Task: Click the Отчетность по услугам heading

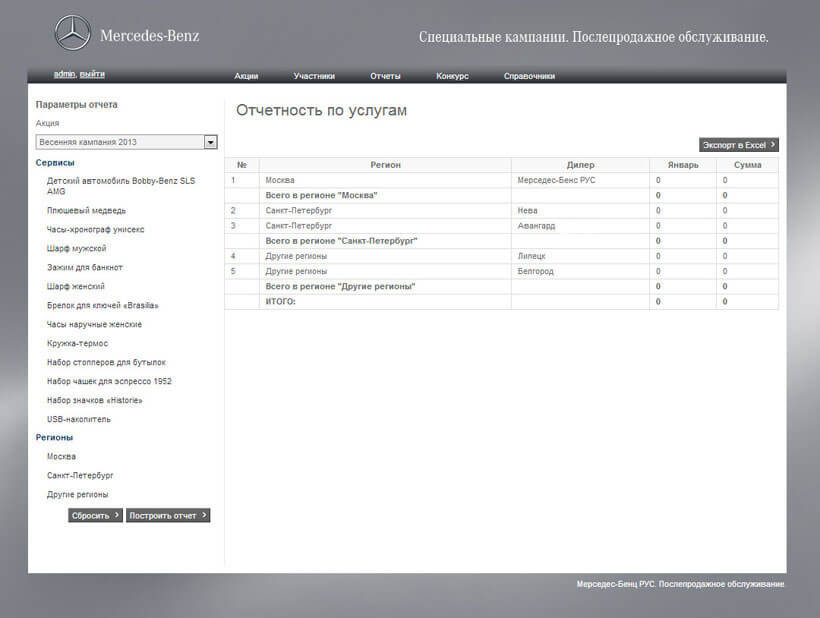Action: (x=321, y=110)
